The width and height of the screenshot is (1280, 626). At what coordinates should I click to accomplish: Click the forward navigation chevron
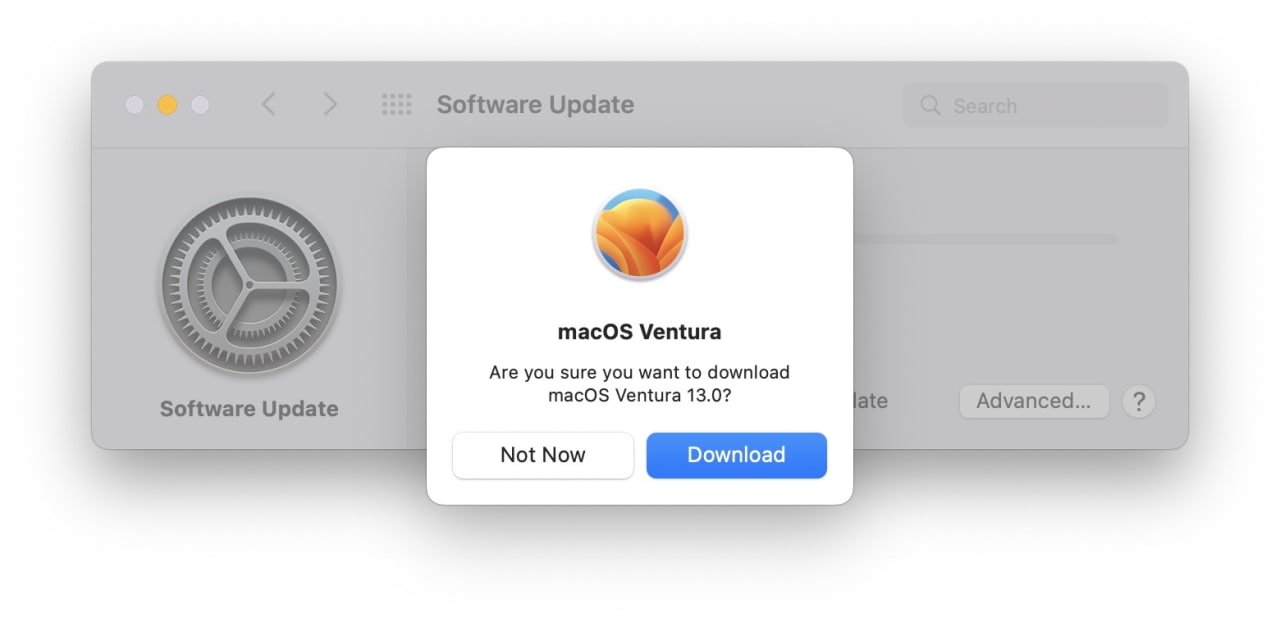(x=330, y=104)
